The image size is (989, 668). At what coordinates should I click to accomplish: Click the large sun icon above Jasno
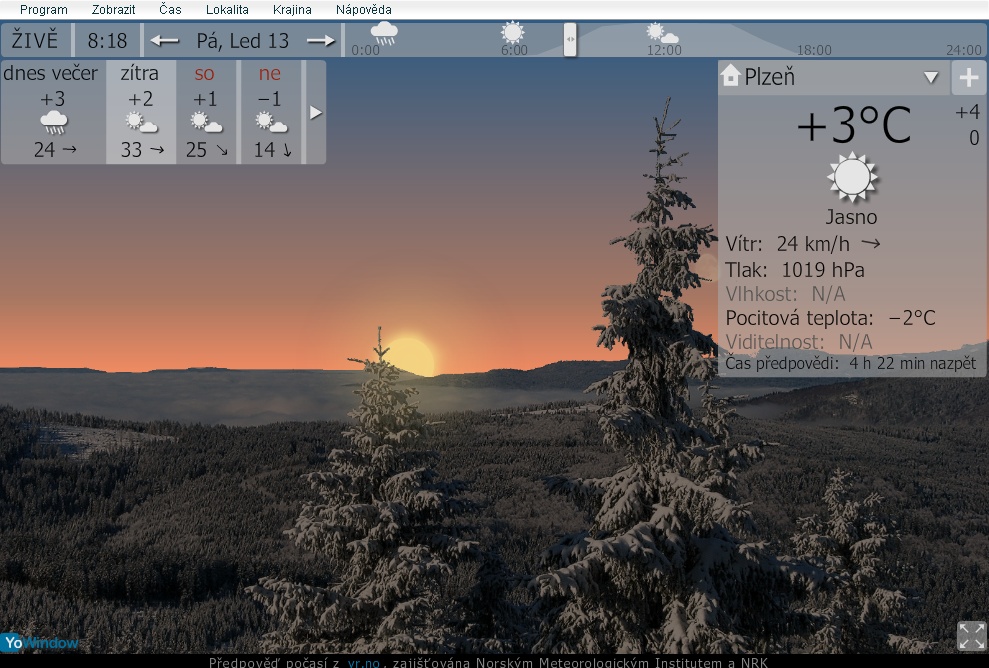[x=852, y=178]
